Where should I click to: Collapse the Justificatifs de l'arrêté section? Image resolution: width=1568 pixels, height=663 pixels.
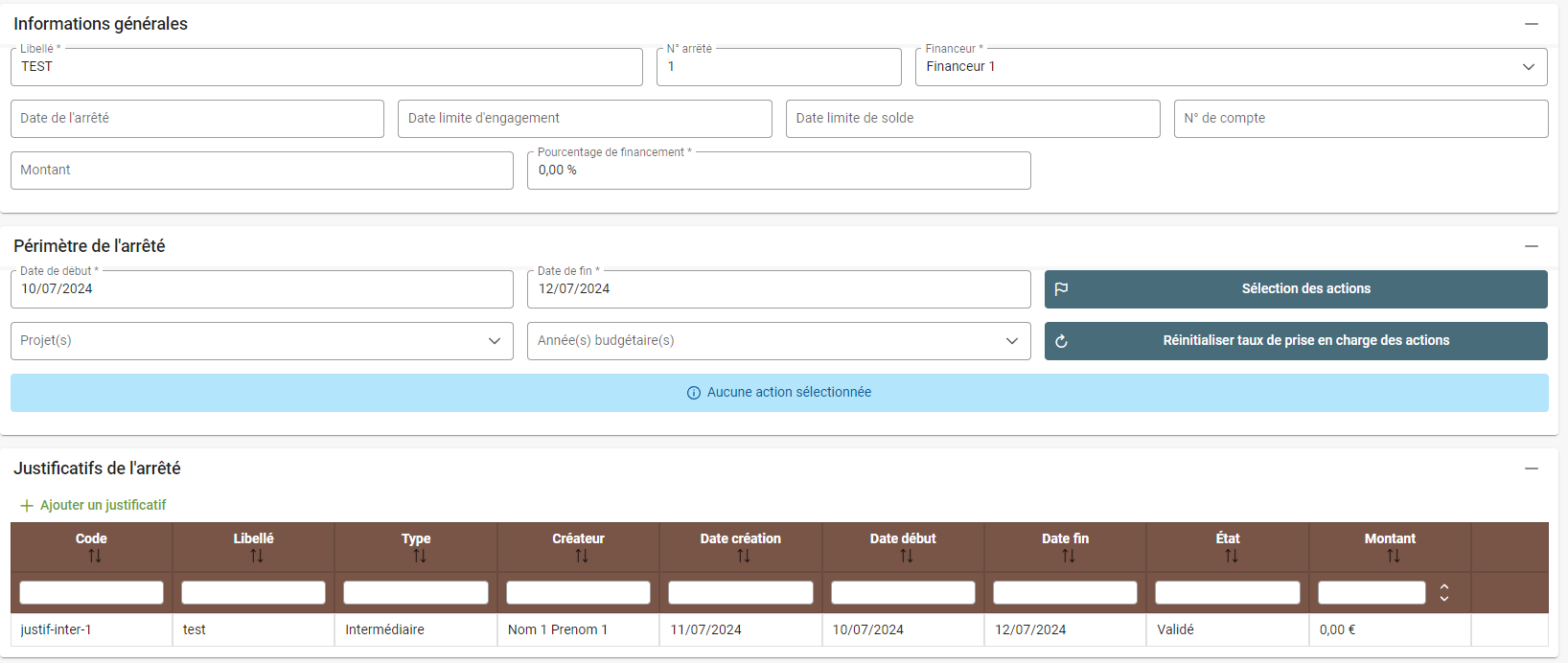[1531, 469]
